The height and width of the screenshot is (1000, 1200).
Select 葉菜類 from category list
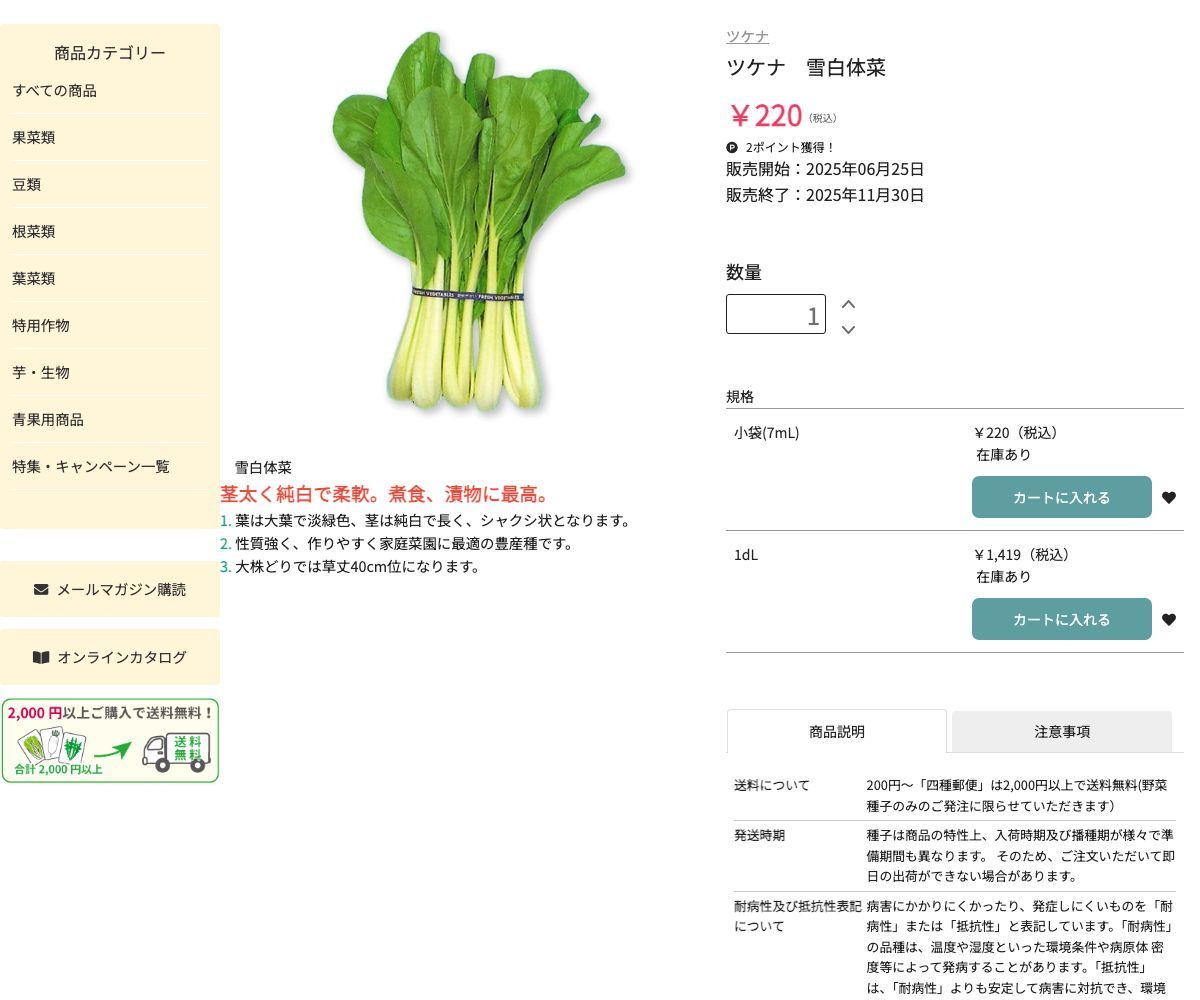34,279
